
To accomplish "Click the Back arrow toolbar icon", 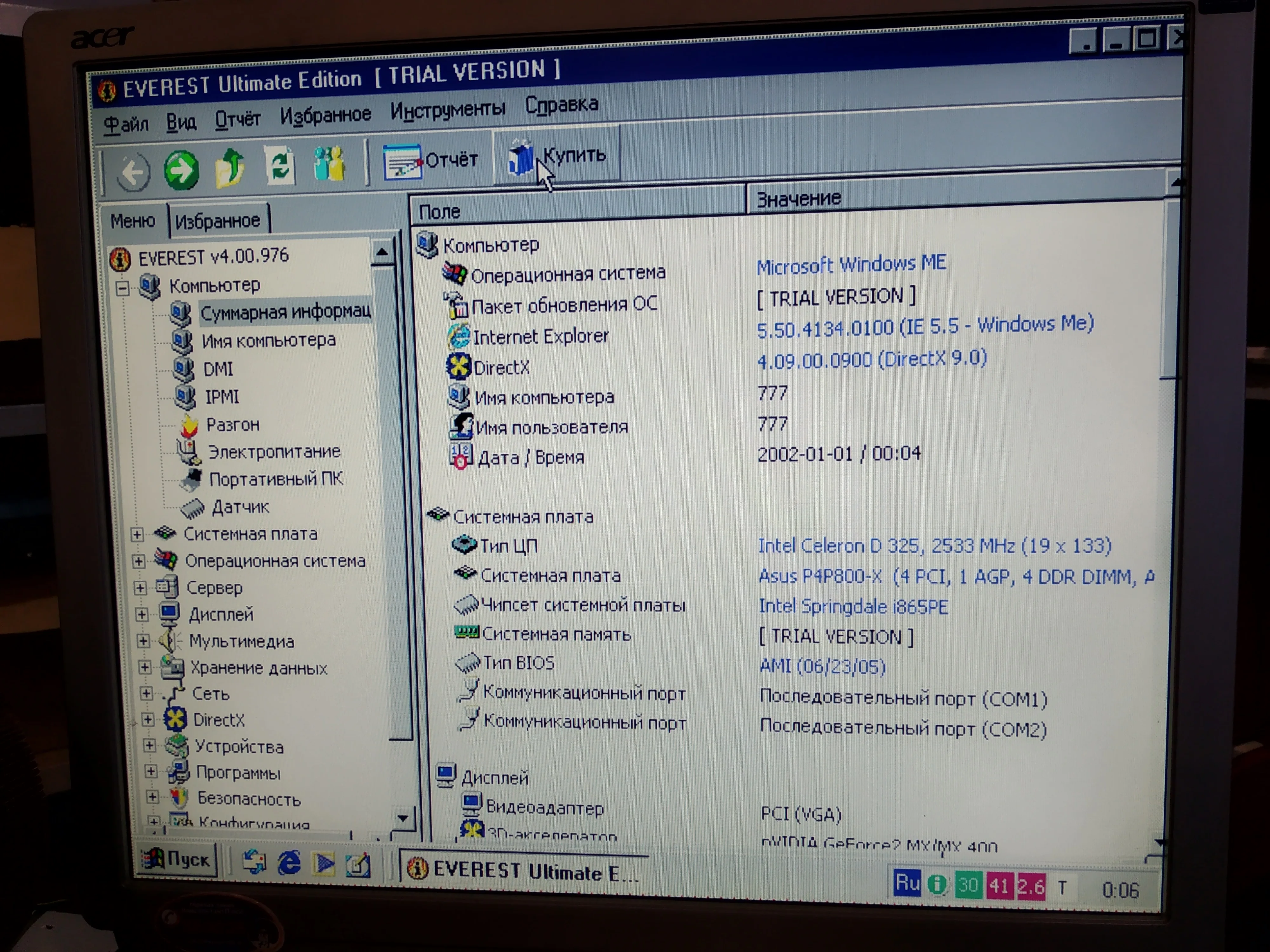I will [133, 172].
